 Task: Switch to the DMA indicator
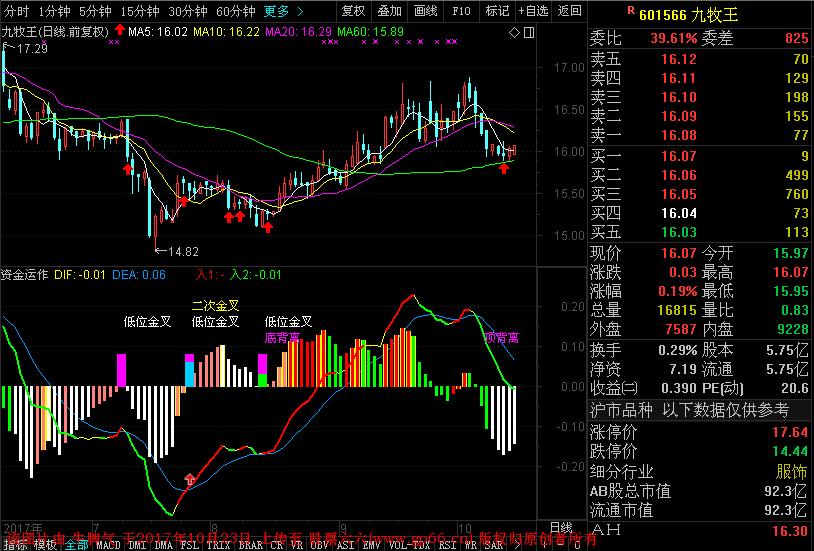164,545
